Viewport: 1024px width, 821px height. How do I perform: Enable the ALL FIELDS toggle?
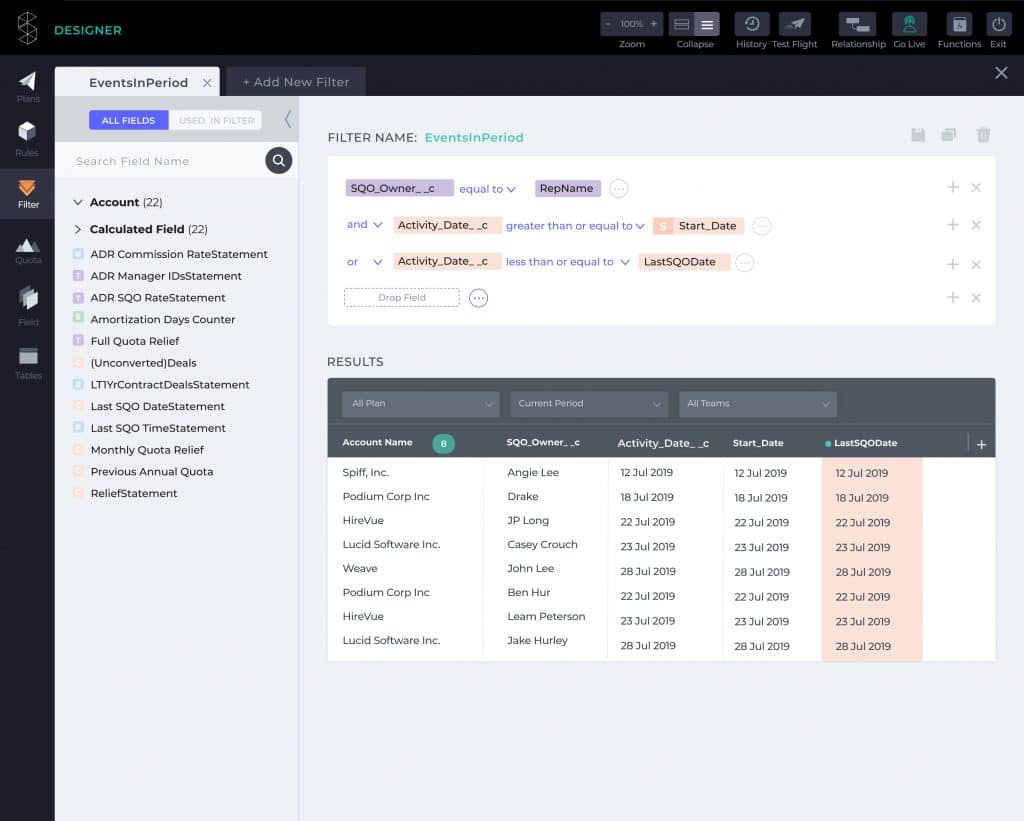pyautogui.click(x=128, y=119)
